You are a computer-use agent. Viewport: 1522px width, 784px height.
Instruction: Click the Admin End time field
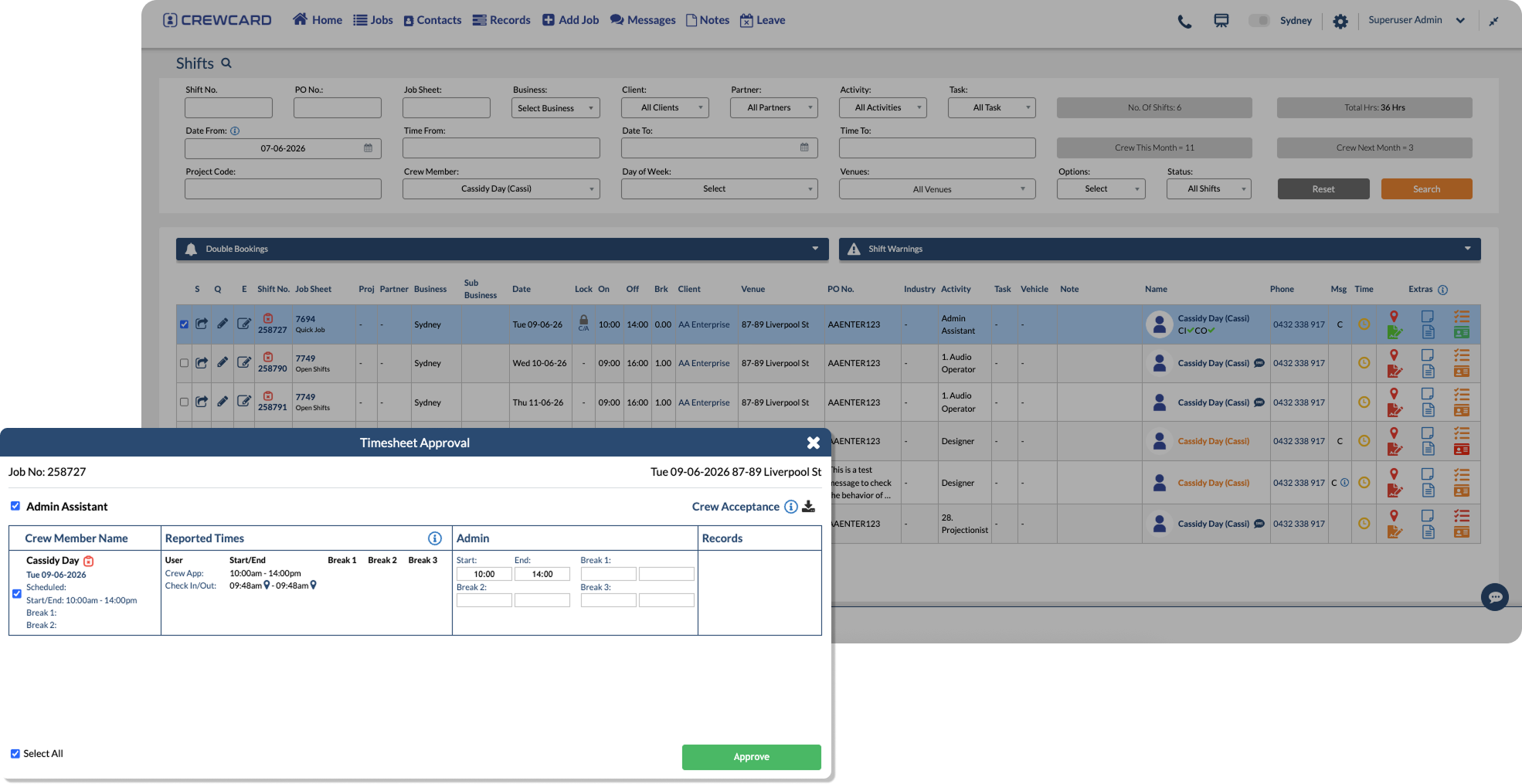pyautogui.click(x=542, y=574)
